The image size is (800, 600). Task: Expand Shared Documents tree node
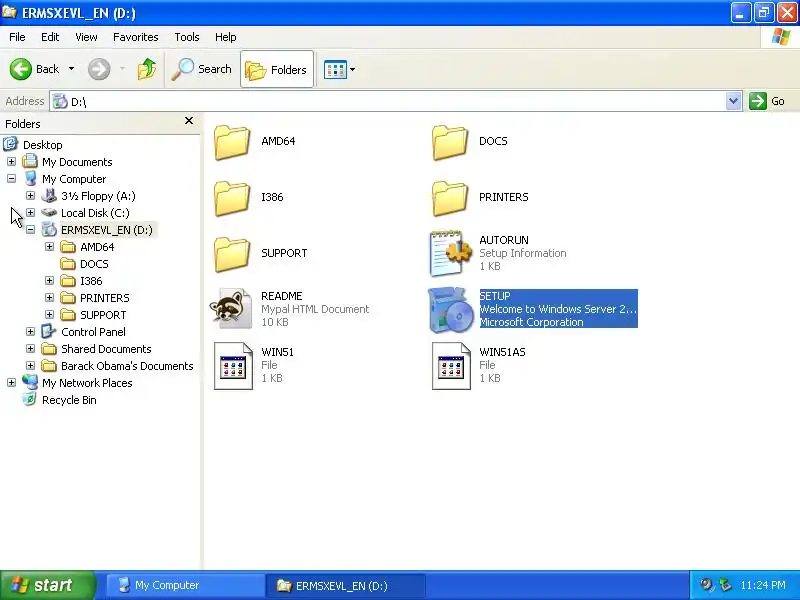pos(30,348)
